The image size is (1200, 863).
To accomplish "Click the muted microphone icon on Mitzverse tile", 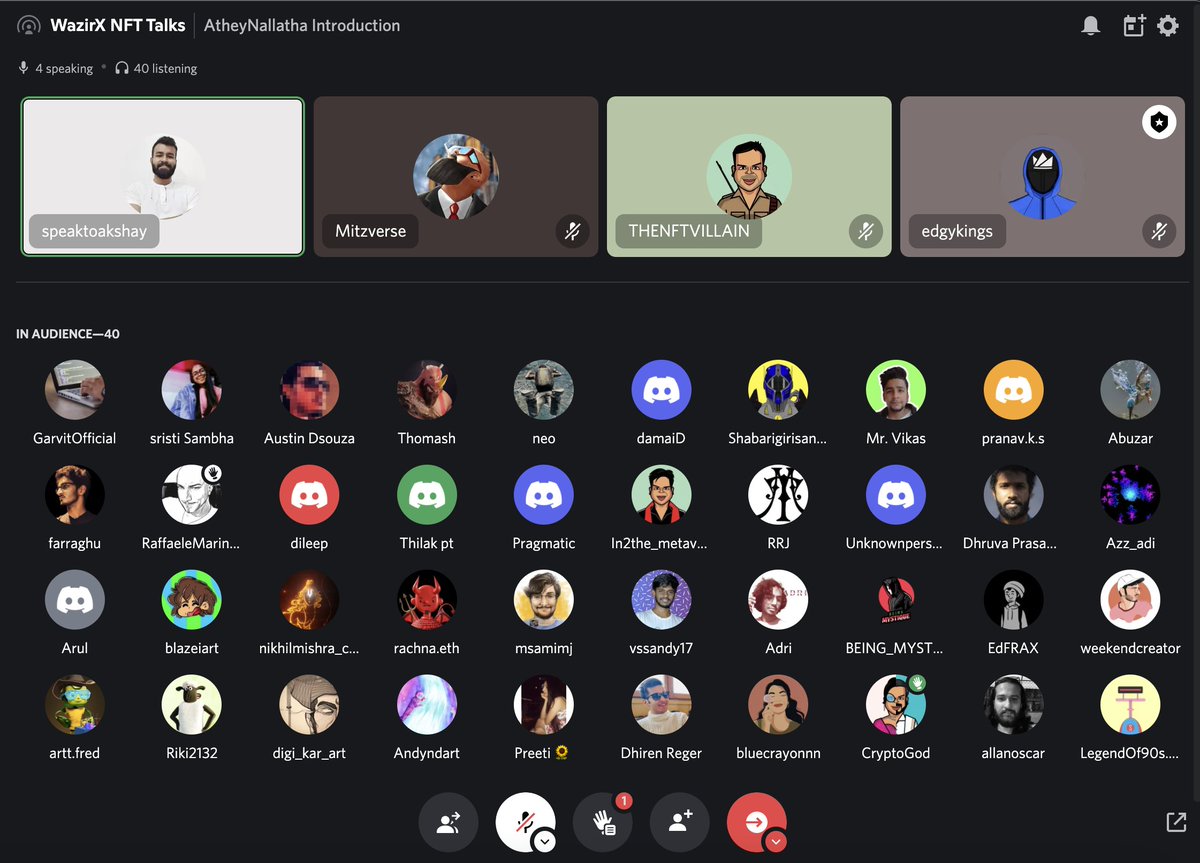I will (x=571, y=231).
